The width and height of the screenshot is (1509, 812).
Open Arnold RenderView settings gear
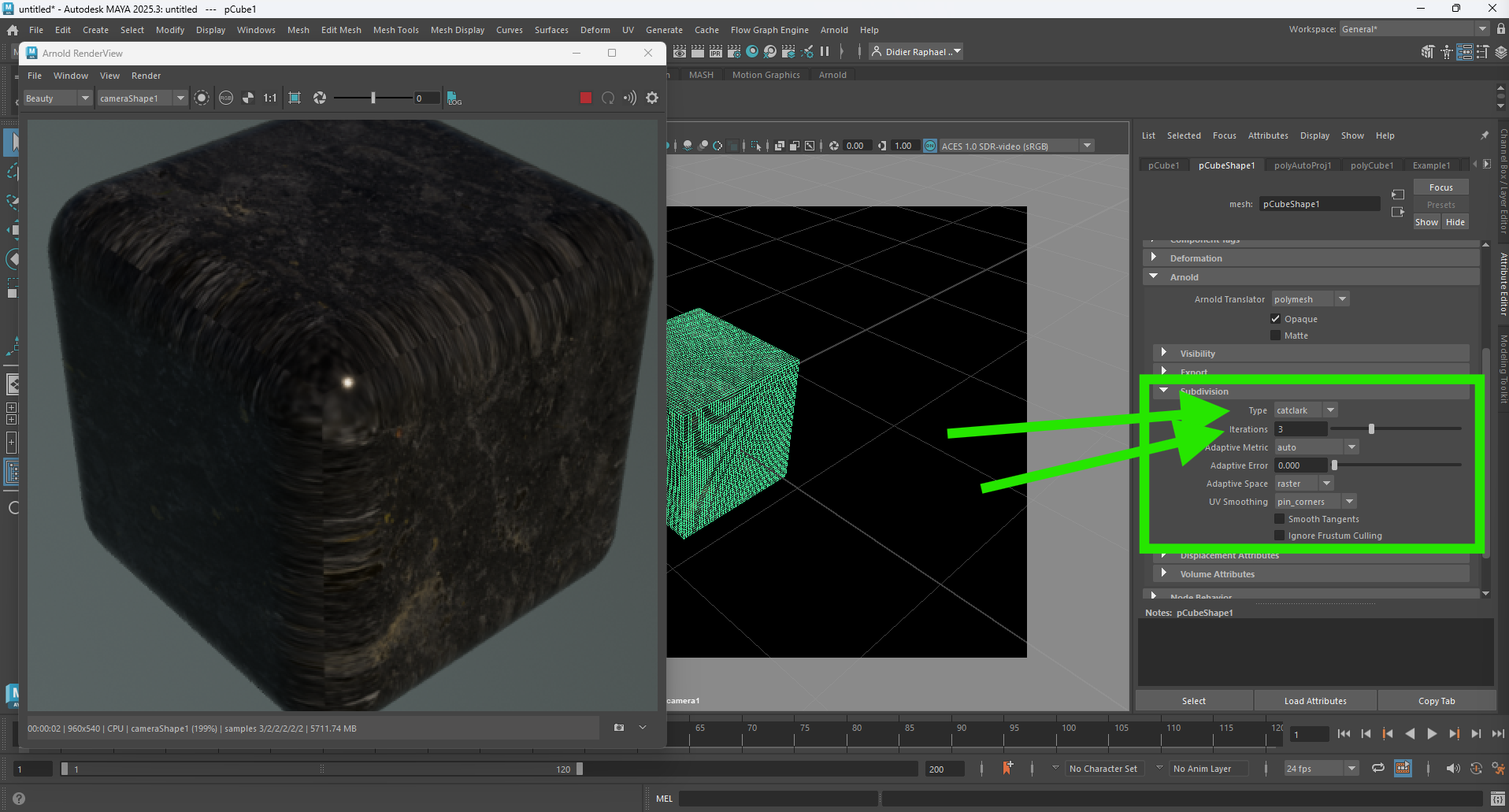[x=652, y=98]
